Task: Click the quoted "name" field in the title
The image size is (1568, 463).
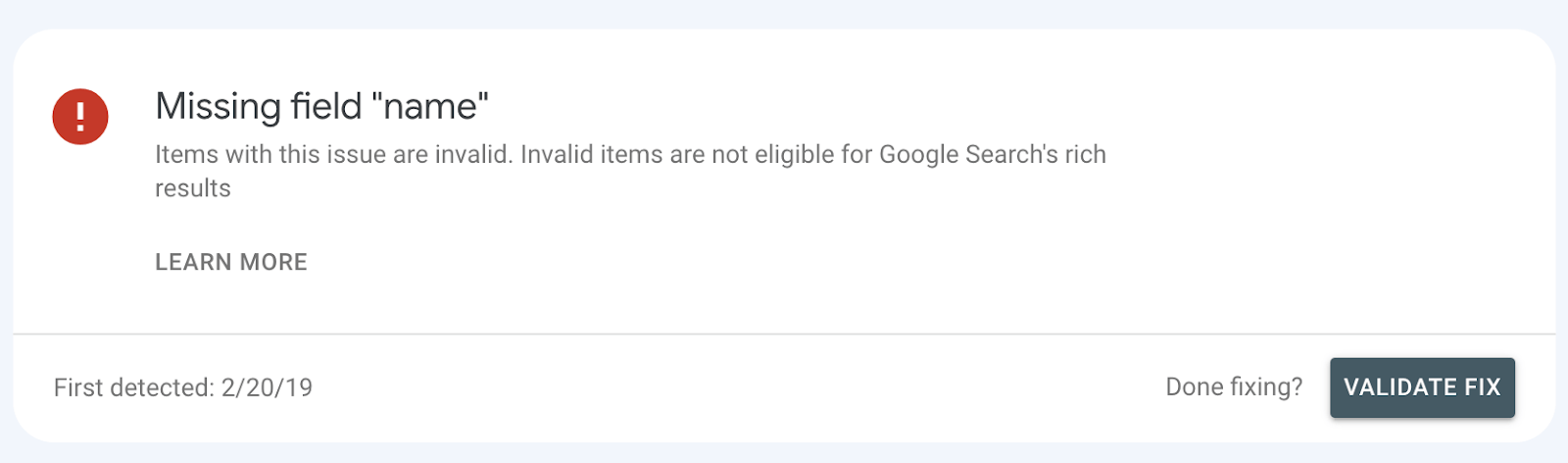Action: click(x=430, y=106)
